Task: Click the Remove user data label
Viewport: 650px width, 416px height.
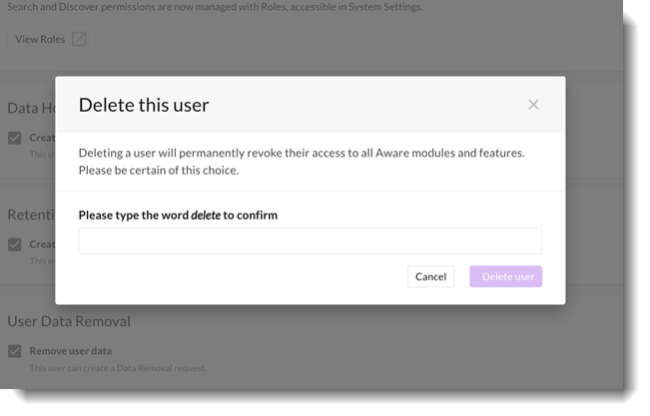Action: point(70,351)
